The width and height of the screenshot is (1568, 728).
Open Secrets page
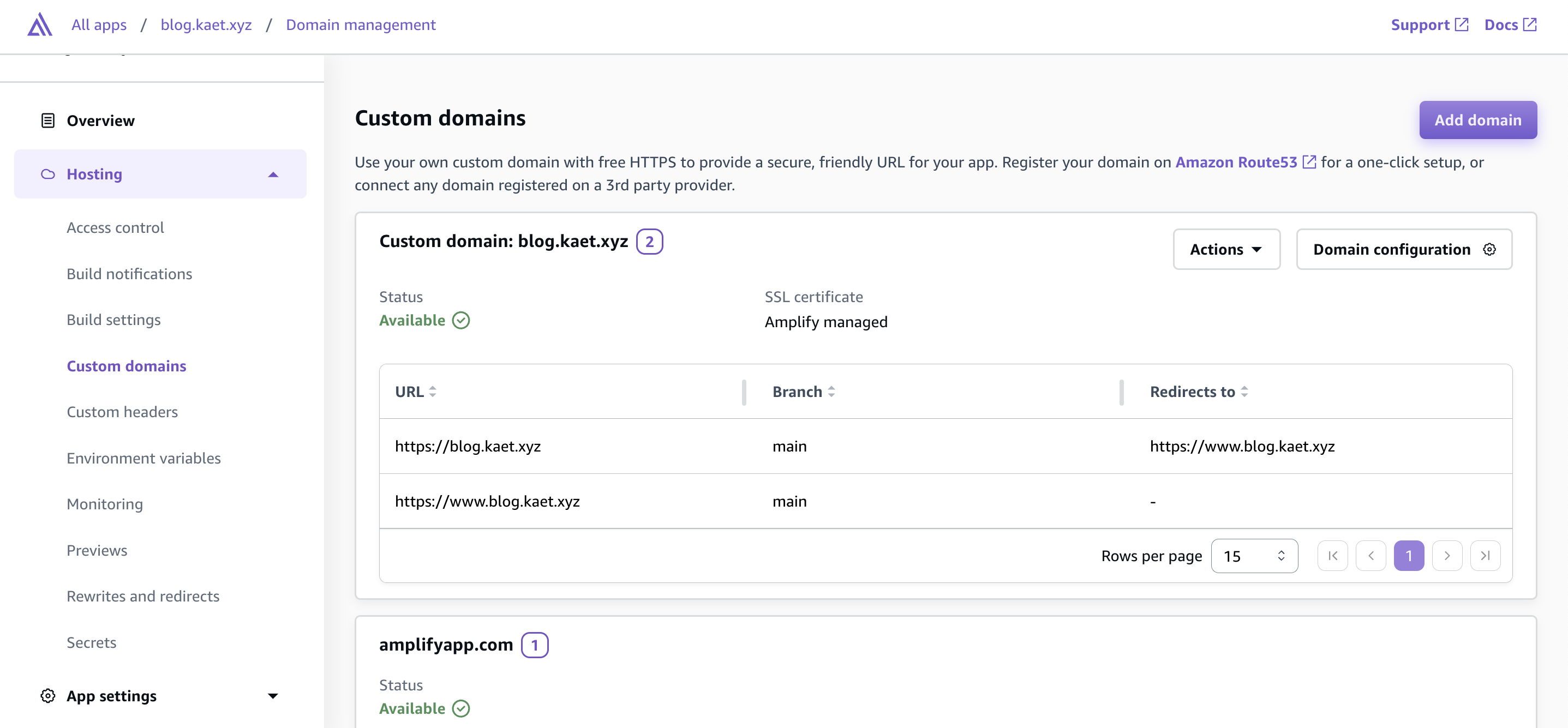pos(91,642)
